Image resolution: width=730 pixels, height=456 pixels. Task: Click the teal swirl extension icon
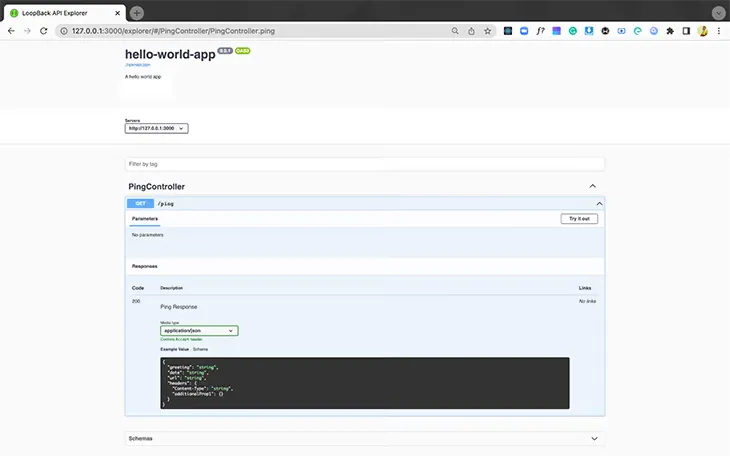[637, 31]
